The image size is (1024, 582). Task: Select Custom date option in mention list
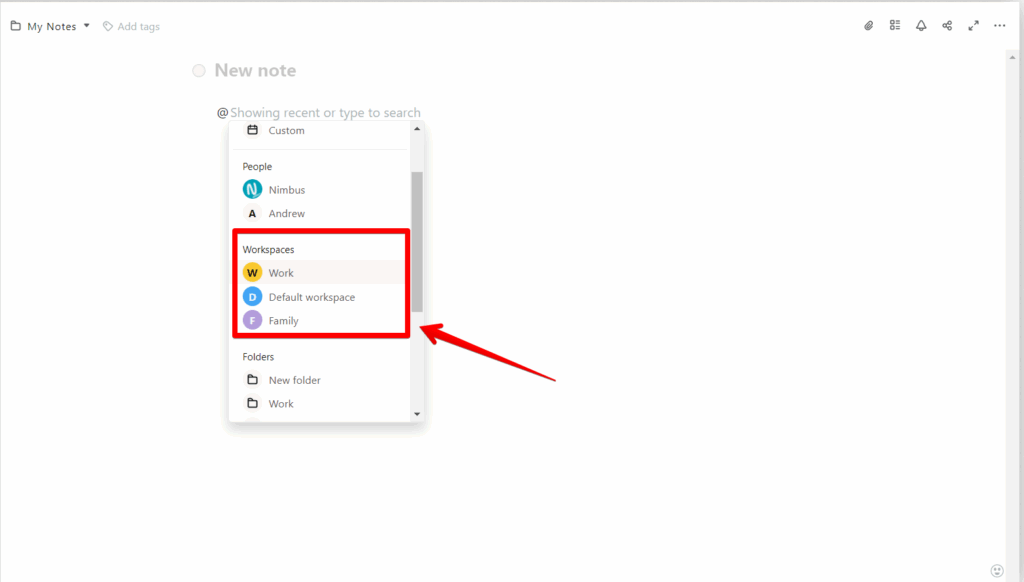[286, 131]
